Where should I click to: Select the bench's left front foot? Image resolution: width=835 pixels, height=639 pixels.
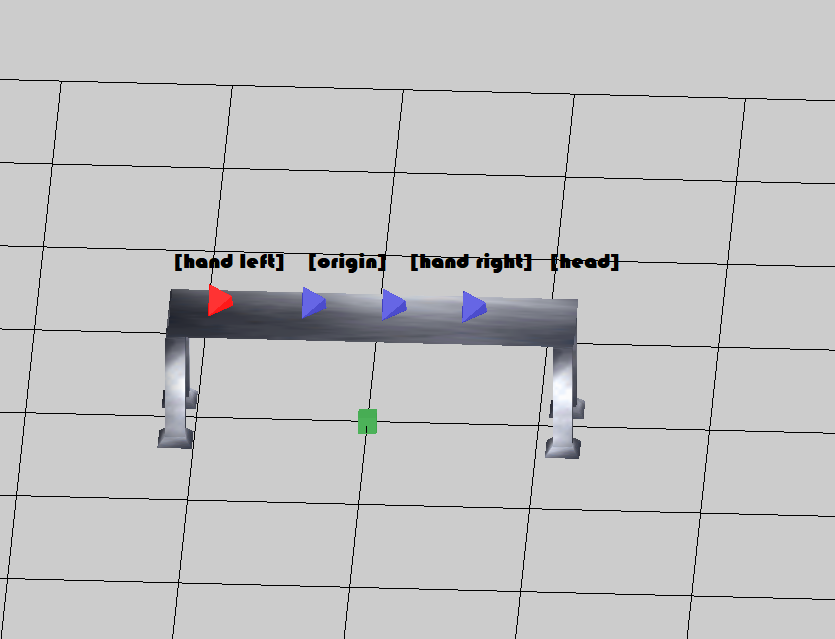tap(175, 439)
